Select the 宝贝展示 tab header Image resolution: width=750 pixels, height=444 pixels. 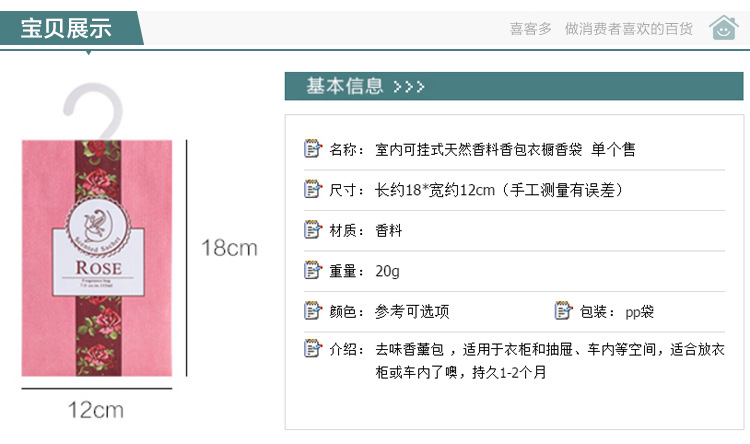coord(67,28)
